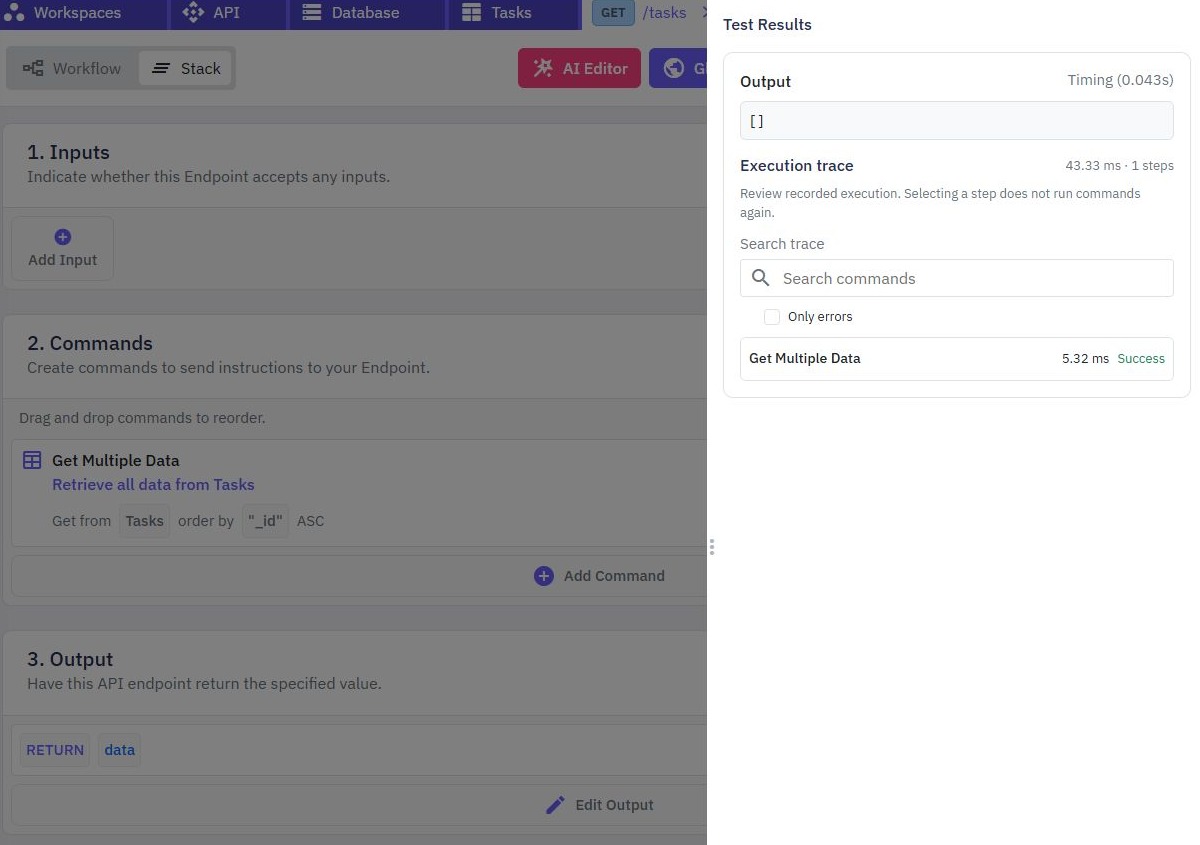The image size is (1200, 845).
Task: Click the Test Results title
Action: tap(767, 24)
